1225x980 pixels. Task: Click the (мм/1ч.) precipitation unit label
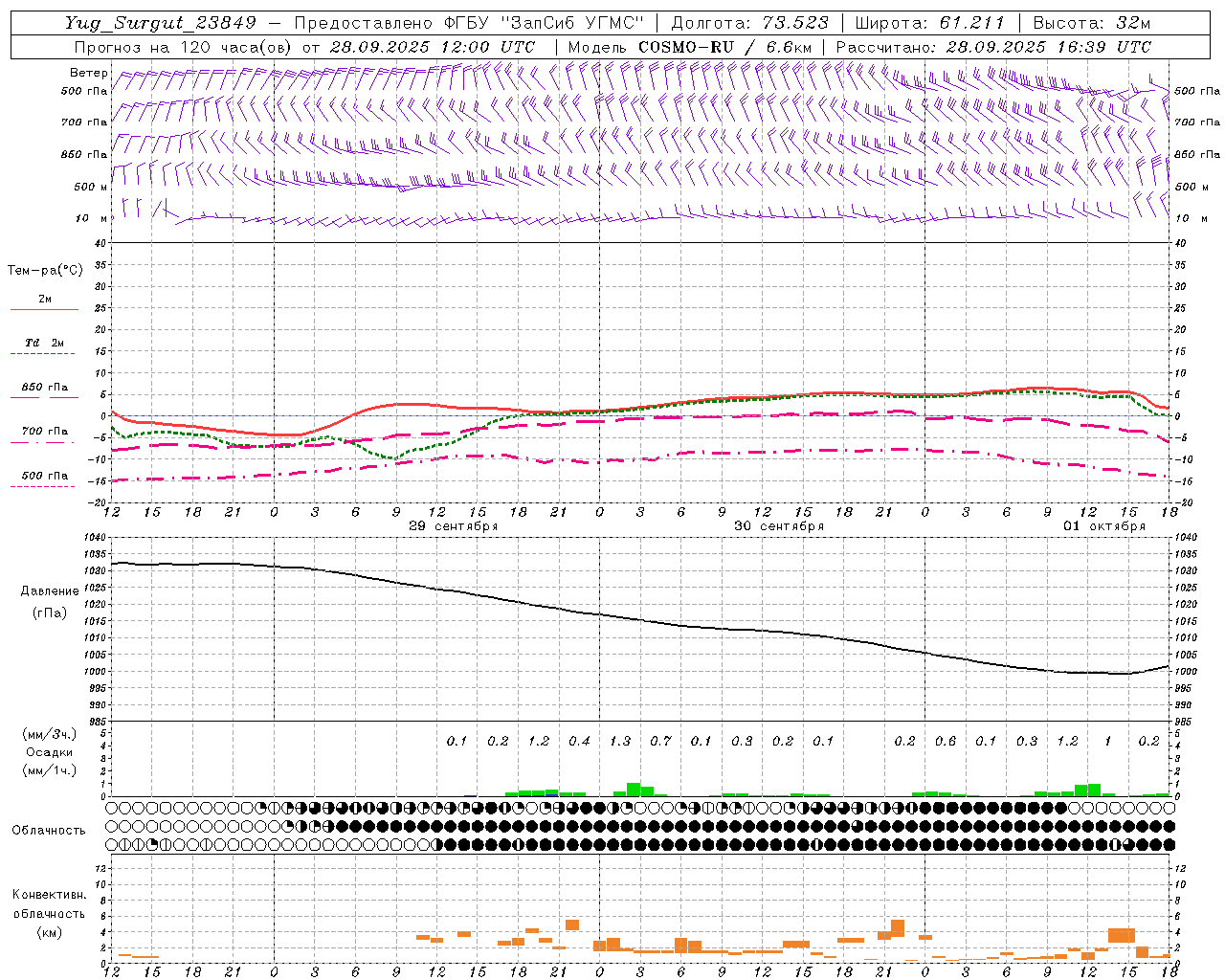(49, 770)
